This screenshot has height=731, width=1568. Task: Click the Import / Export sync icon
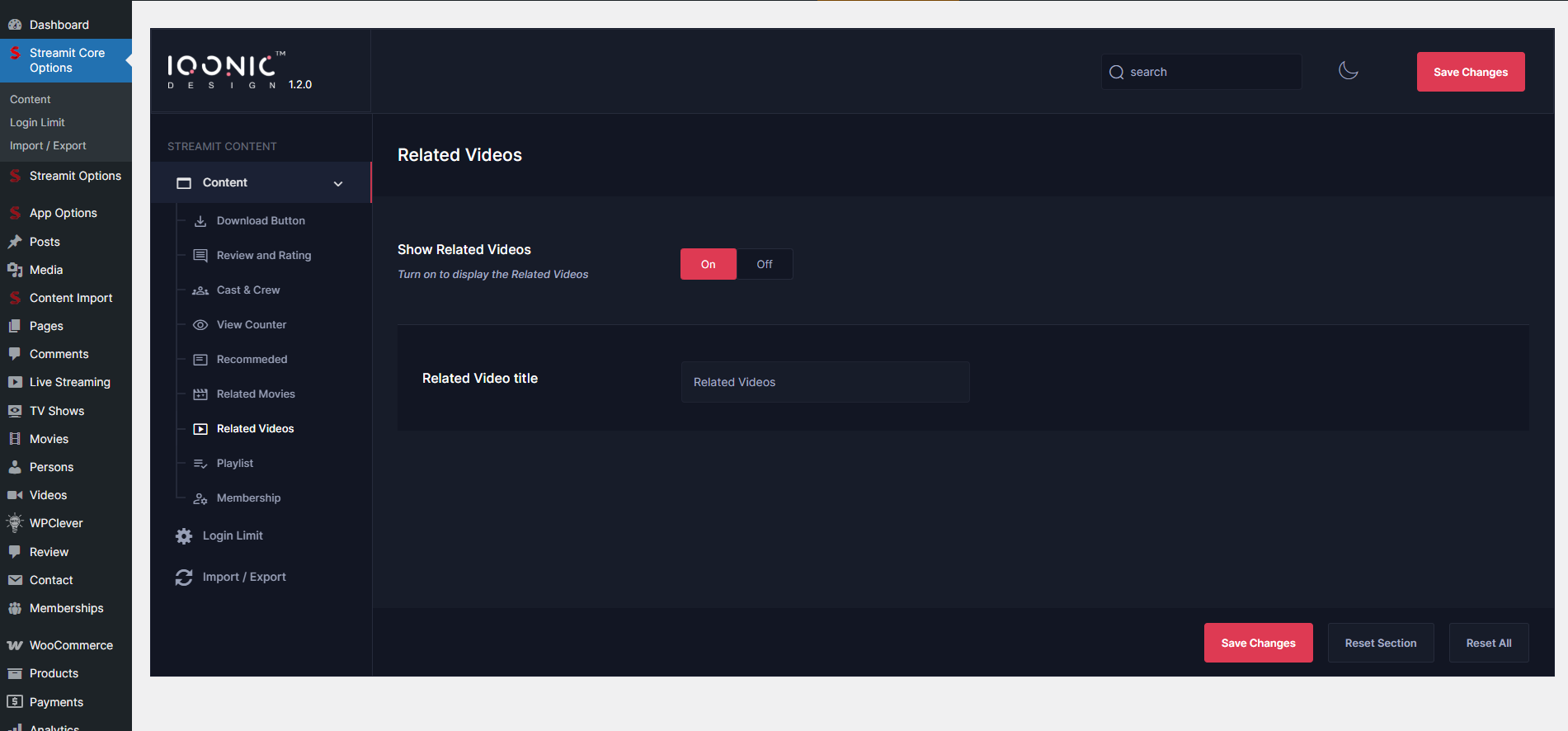coord(184,578)
